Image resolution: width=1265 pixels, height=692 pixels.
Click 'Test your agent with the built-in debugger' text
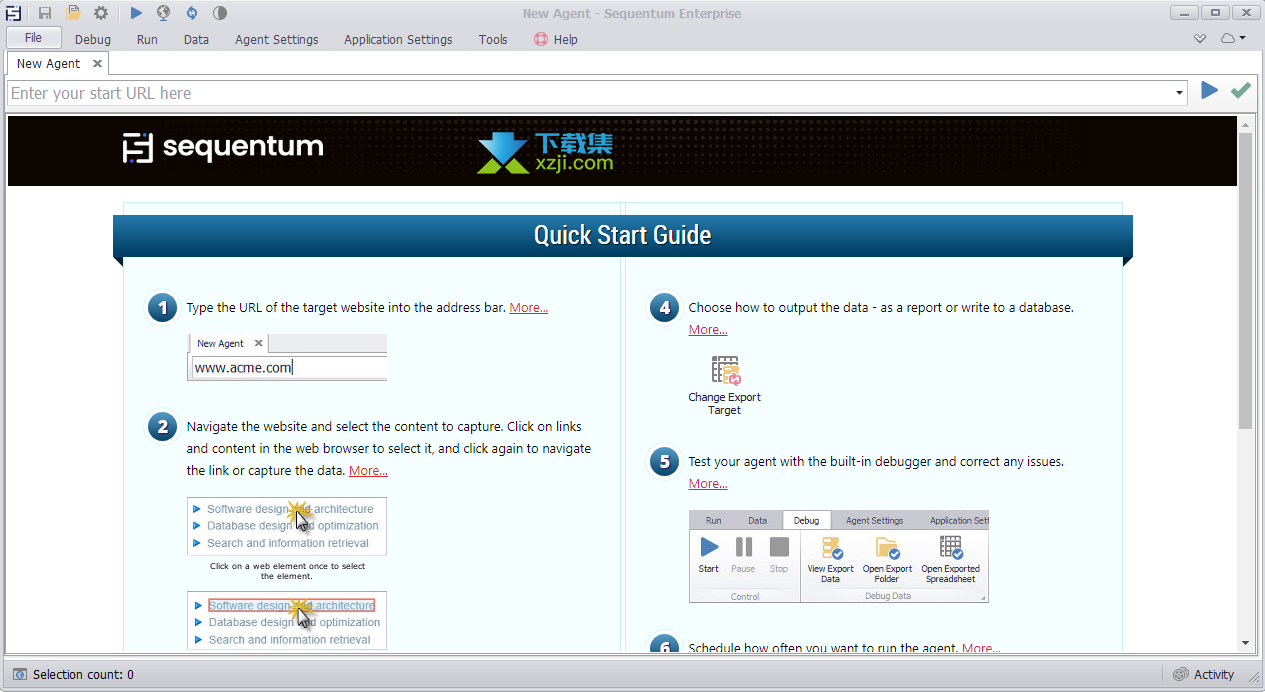click(876, 462)
